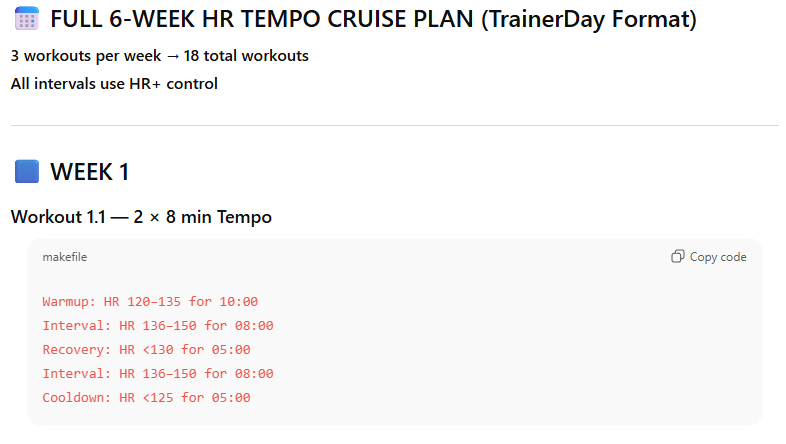Click the 'All intervals use HR+ control' line
The width and height of the screenshot is (786, 444).
coord(114,83)
